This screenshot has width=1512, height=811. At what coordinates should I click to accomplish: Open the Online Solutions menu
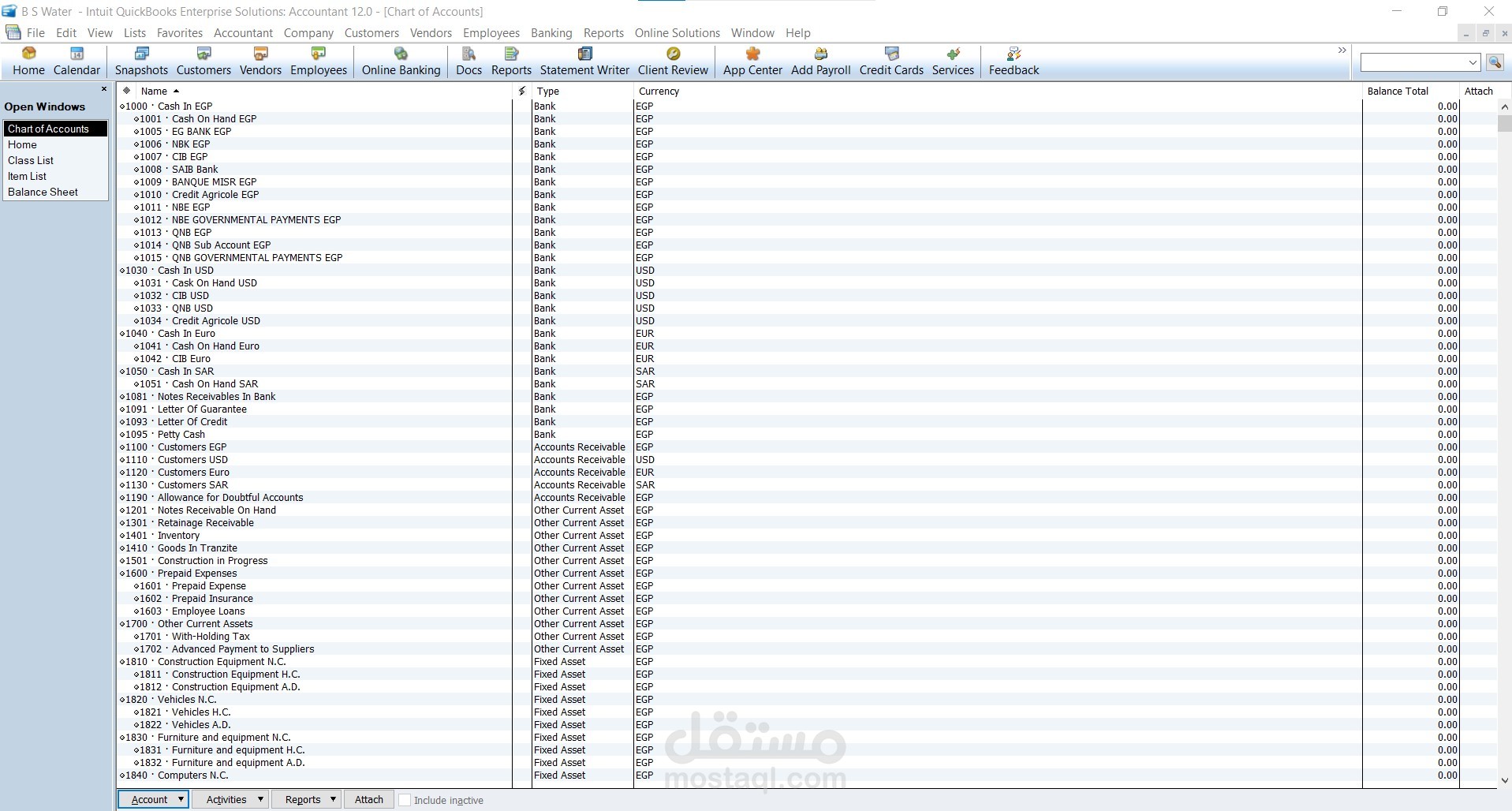point(678,33)
